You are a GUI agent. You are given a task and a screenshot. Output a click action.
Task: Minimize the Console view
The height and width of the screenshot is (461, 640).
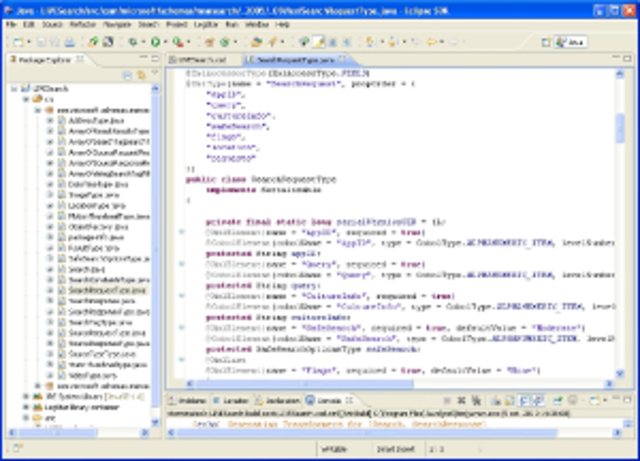(x=618, y=399)
